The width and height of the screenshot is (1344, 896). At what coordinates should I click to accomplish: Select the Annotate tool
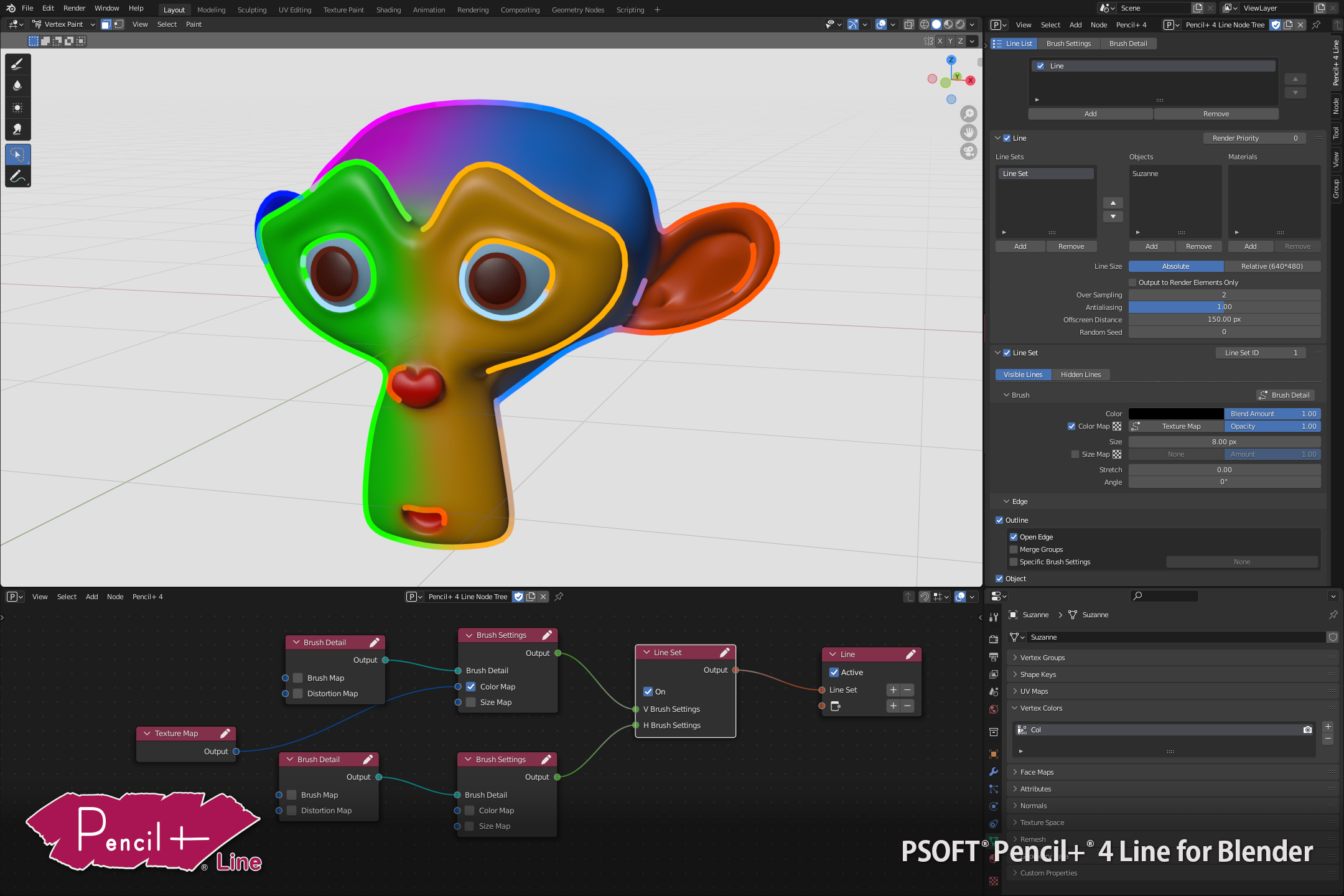[17, 177]
